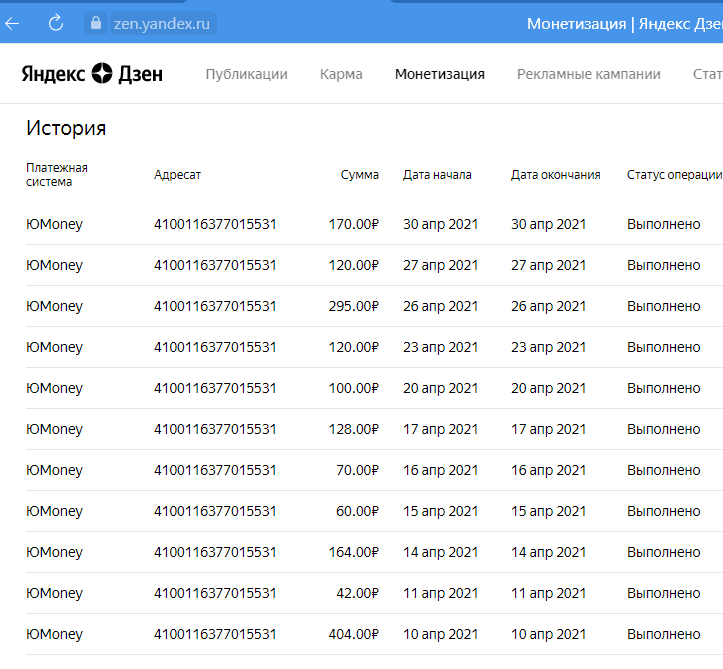Click the Монетизация | Яндекс Дзен page title
Viewport: 723px width, 669px height.
click(625, 24)
